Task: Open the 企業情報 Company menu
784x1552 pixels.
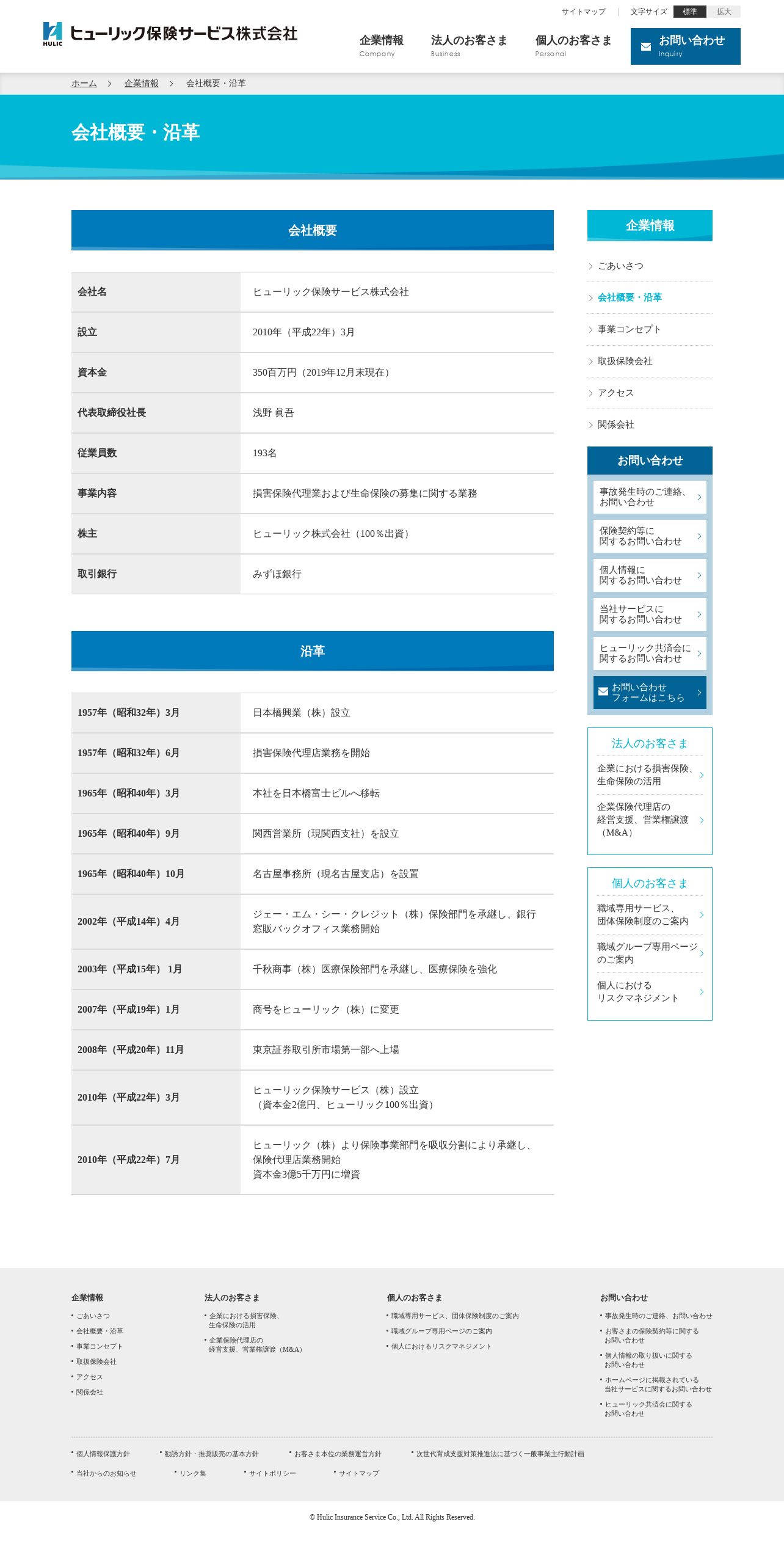Action: point(381,46)
